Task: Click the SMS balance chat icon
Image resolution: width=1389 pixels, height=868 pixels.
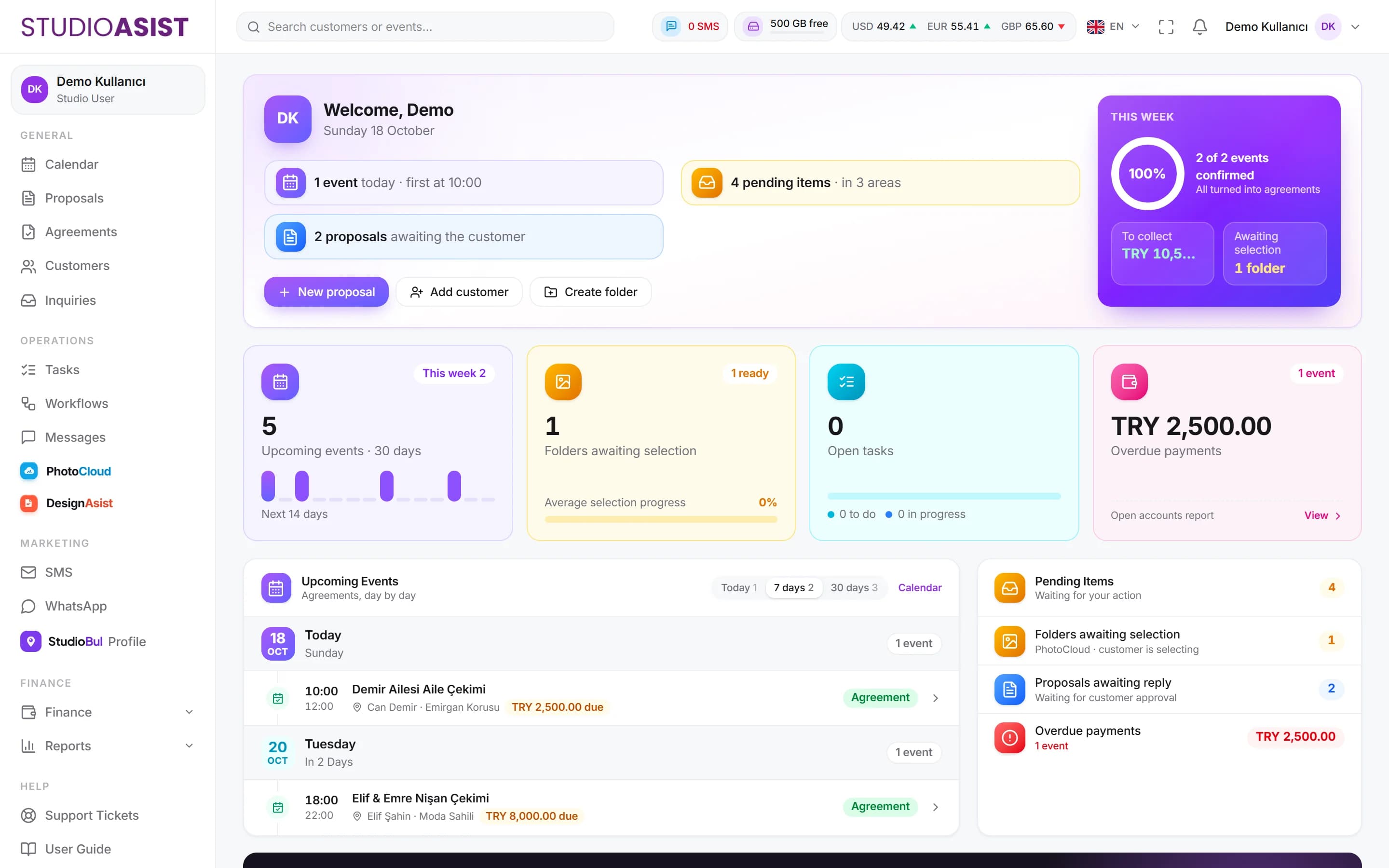Action: [x=670, y=27]
